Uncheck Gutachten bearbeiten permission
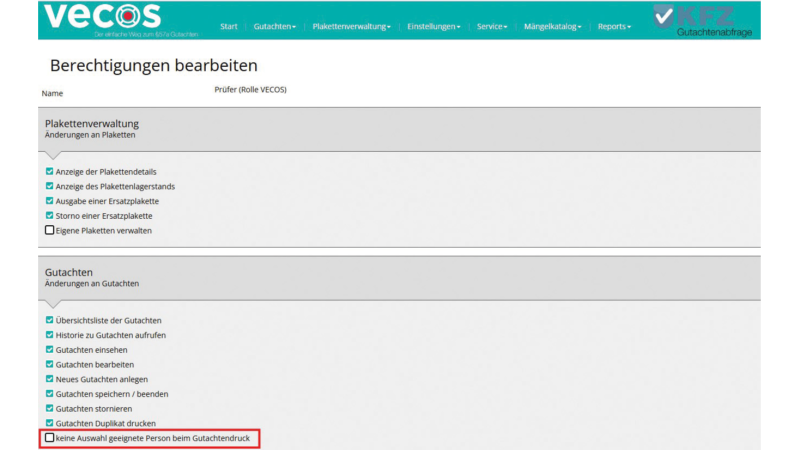The height and width of the screenshot is (450, 800). point(49,364)
